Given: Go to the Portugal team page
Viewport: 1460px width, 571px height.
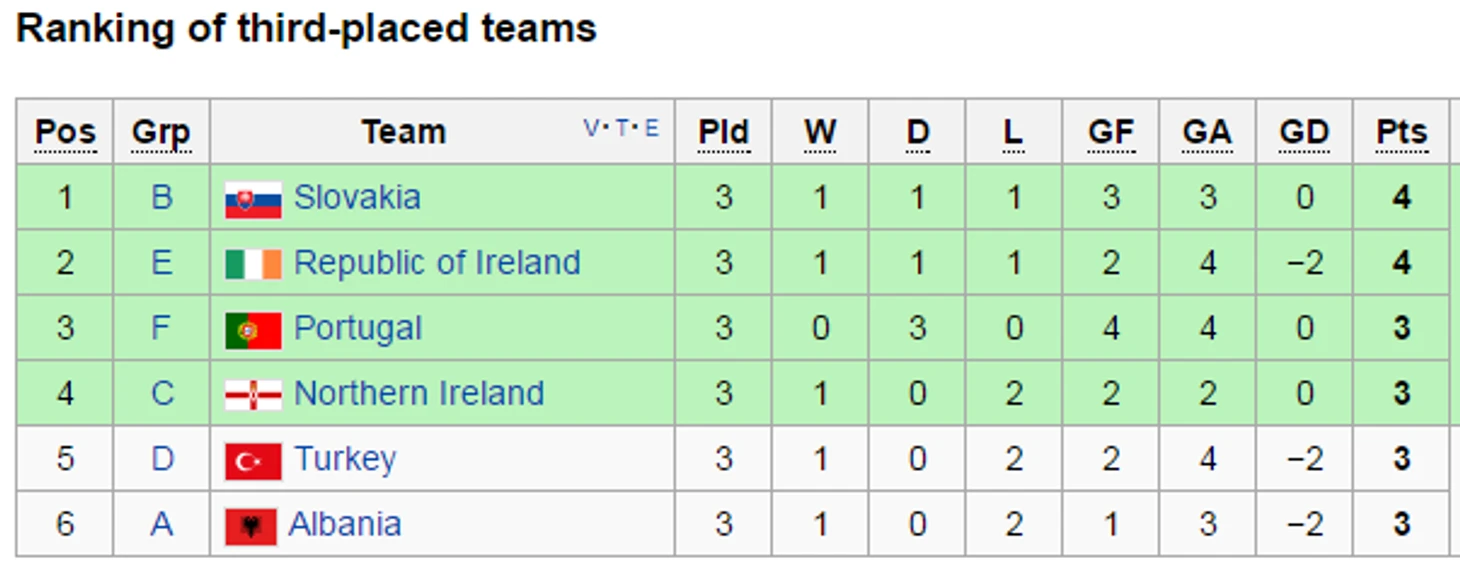Looking at the screenshot, I should point(358,329).
